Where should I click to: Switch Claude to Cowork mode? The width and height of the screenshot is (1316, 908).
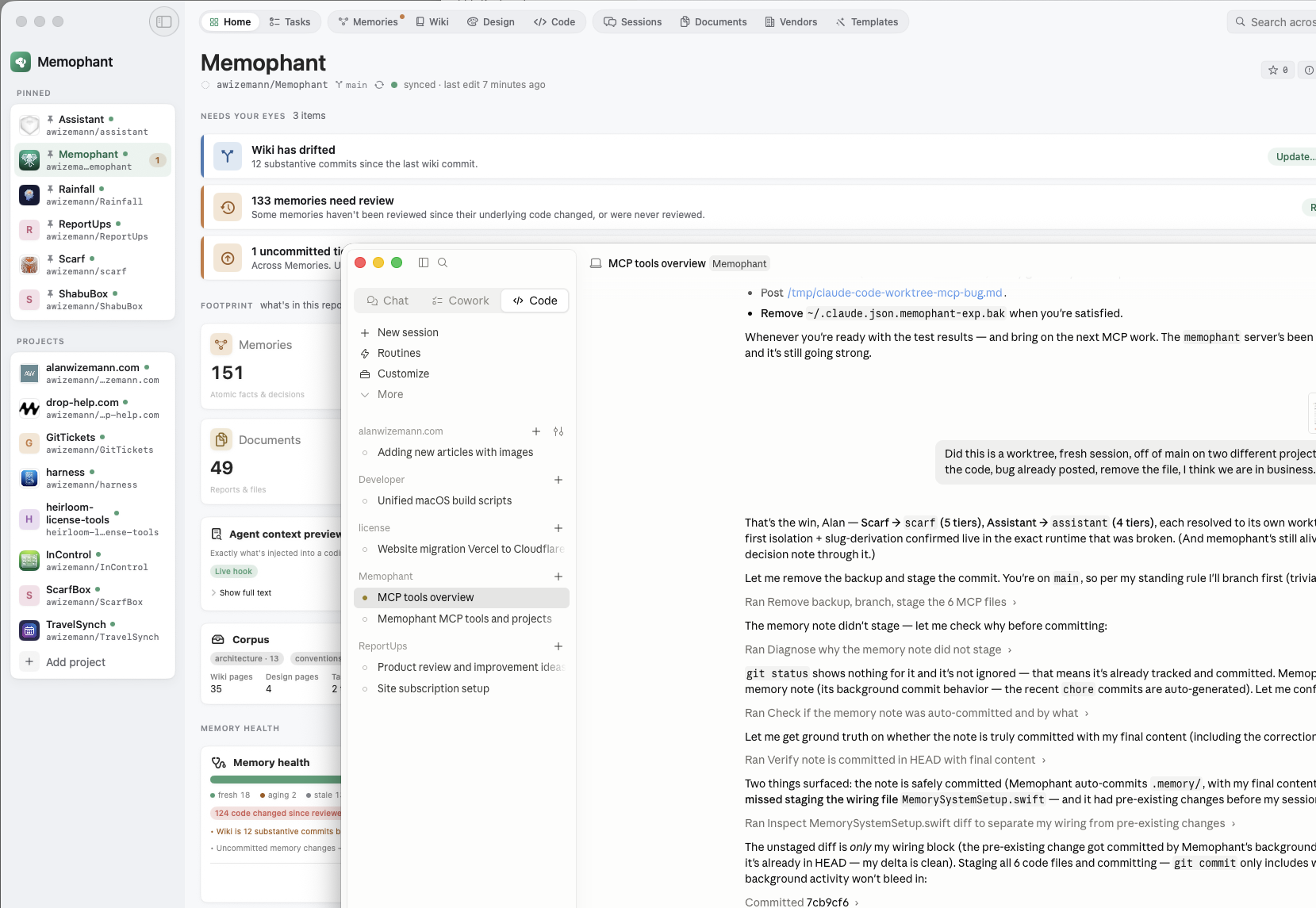pyautogui.click(x=461, y=301)
